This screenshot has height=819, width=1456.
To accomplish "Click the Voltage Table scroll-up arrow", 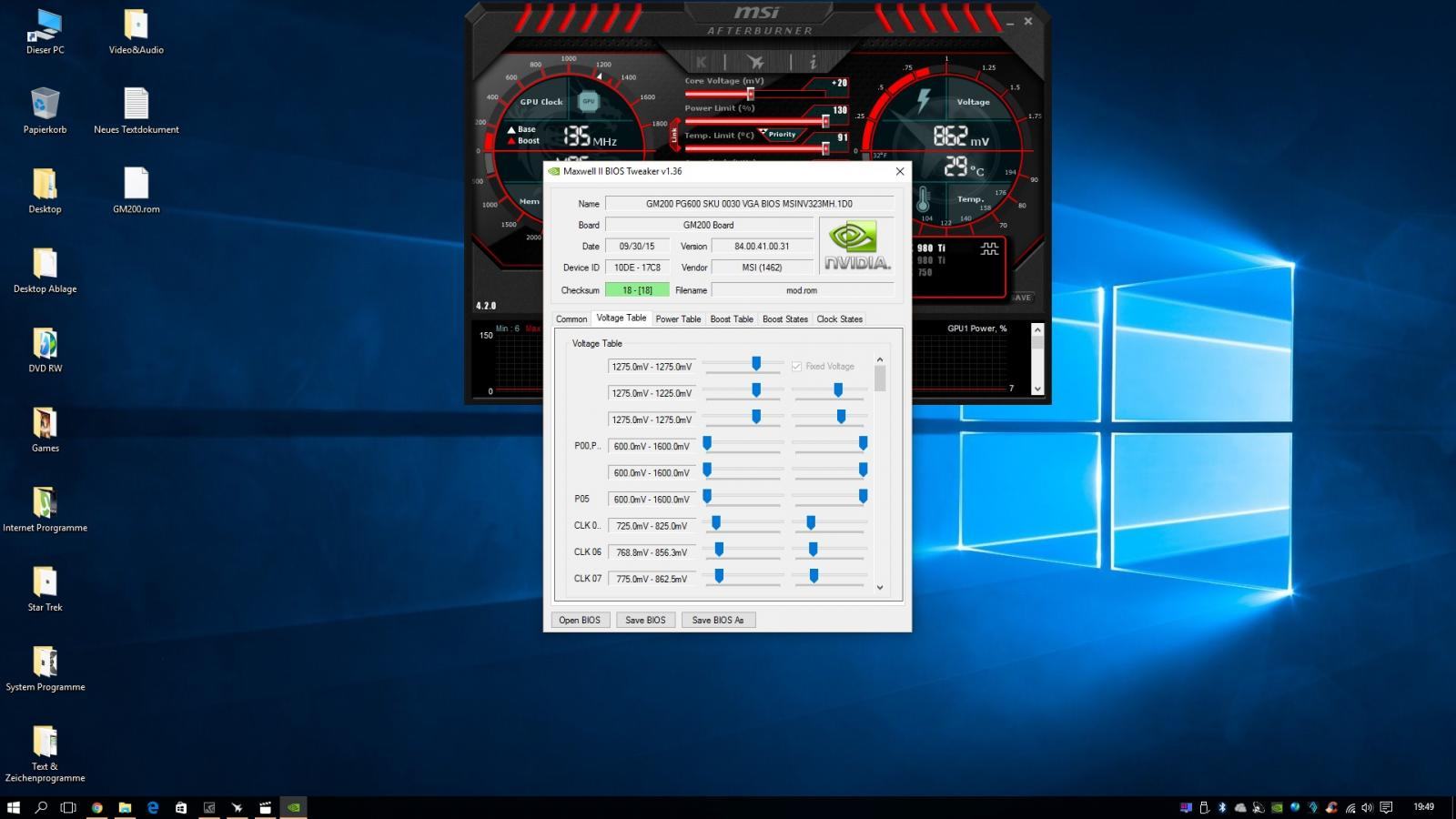I will pos(880,359).
